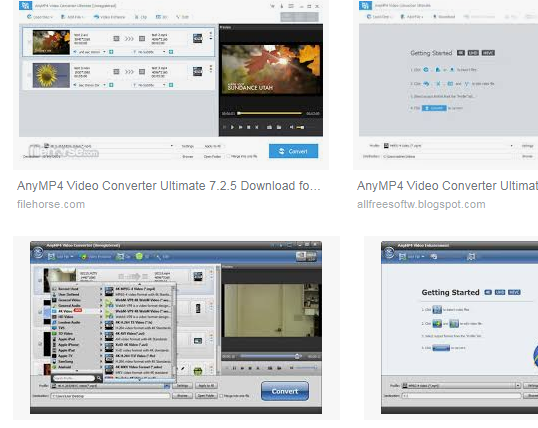
Task: Click the green add-audio plus on the autumn leaves row
Action: point(111,52)
